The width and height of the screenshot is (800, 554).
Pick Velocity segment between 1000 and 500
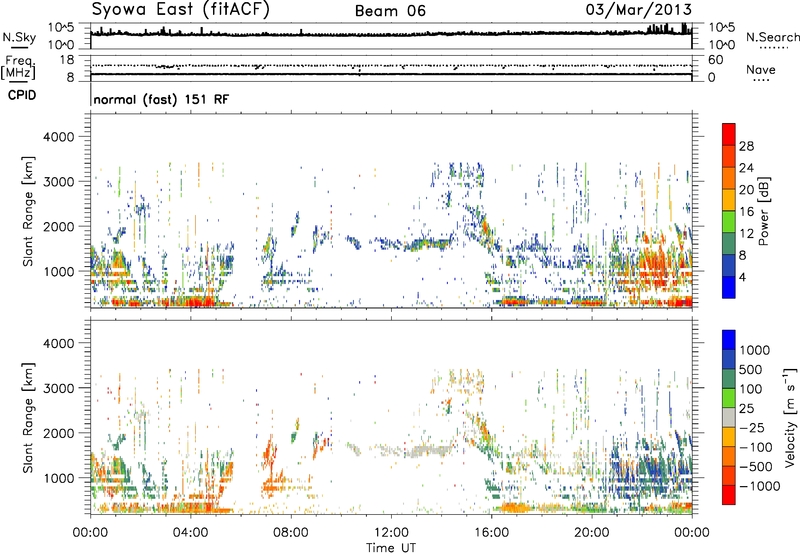(x=729, y=360)
